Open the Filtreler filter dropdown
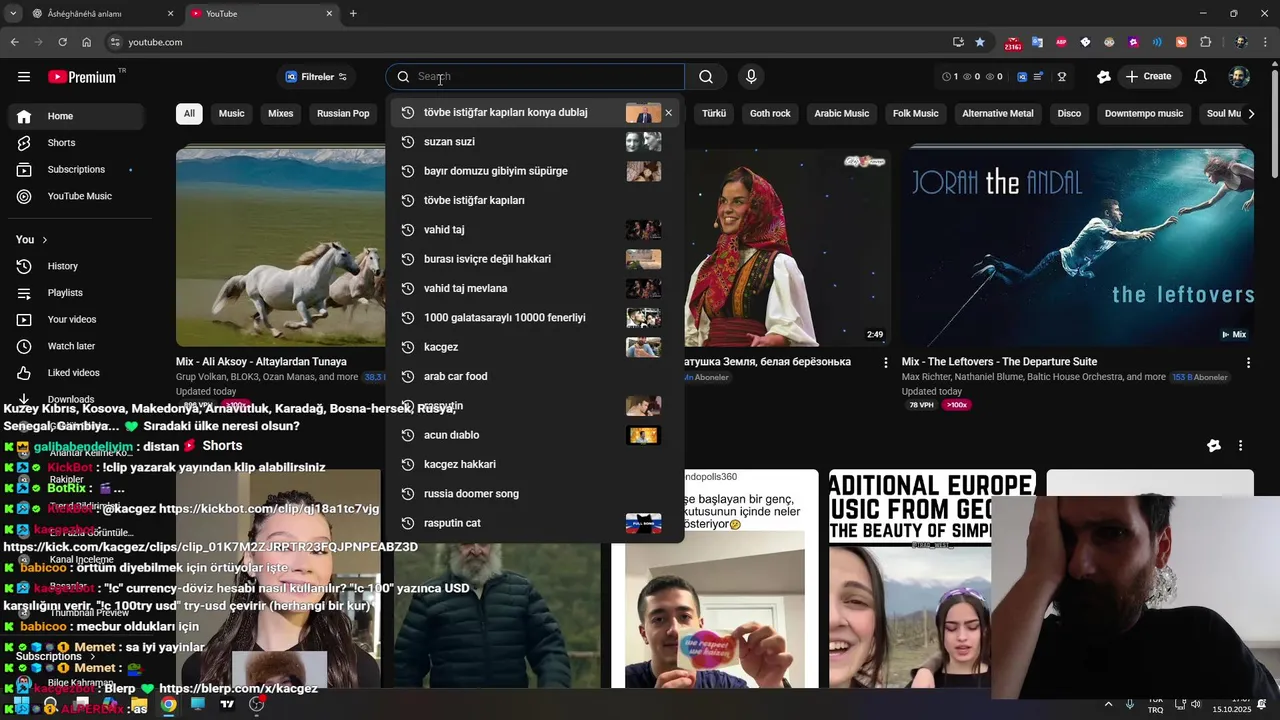Image resolution: width=1280 pixels, height=720 pixels. pos(316,77)
